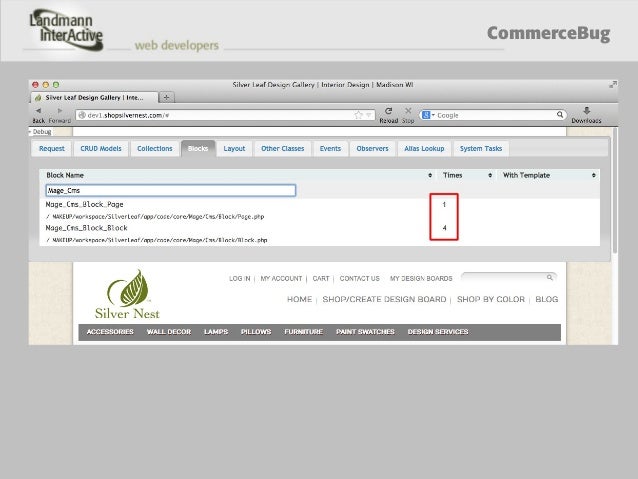Open the PAINT SWATCHES category menu
638x479 pixels.
coord(365,332)
